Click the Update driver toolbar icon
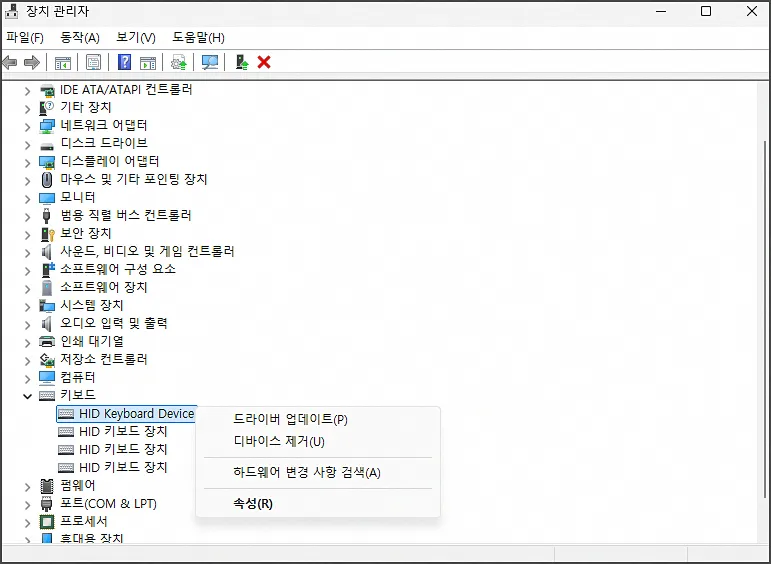The width and height of the screenshot is (771, 564). pyautogui.click(x=178, y=62)
